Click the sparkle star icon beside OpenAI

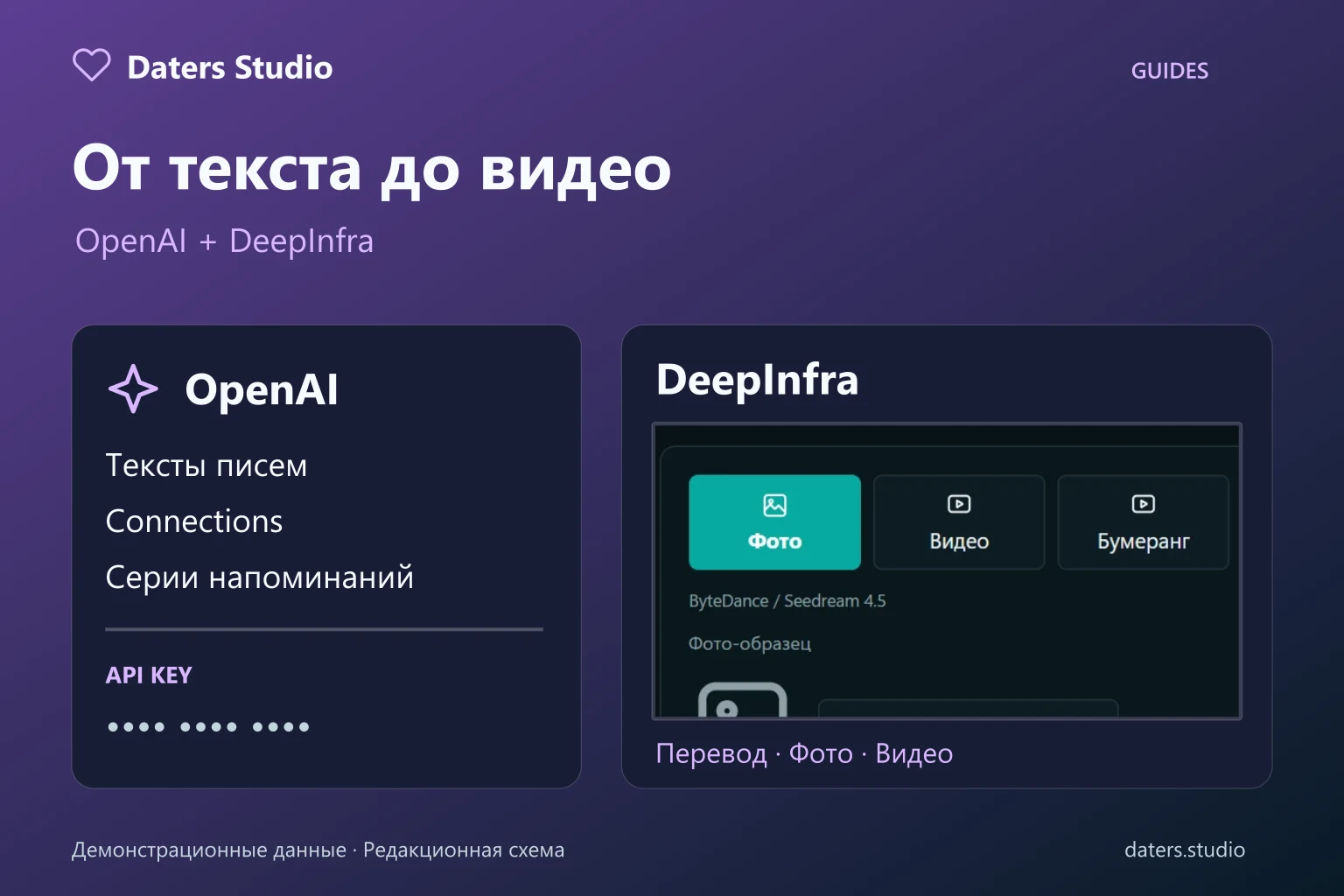(133, 388)
